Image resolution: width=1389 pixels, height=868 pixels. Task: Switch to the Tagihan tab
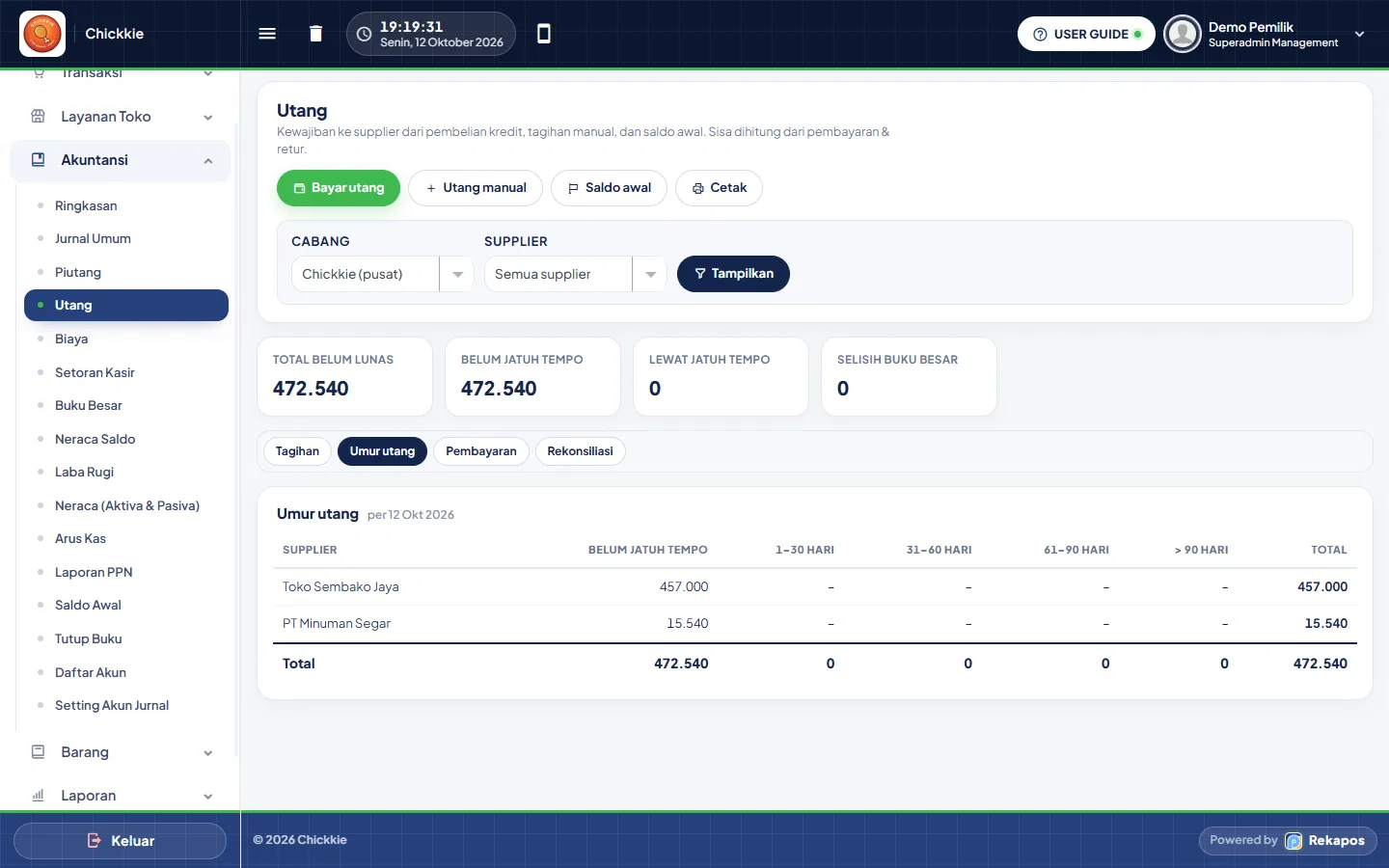pos(297,451)
